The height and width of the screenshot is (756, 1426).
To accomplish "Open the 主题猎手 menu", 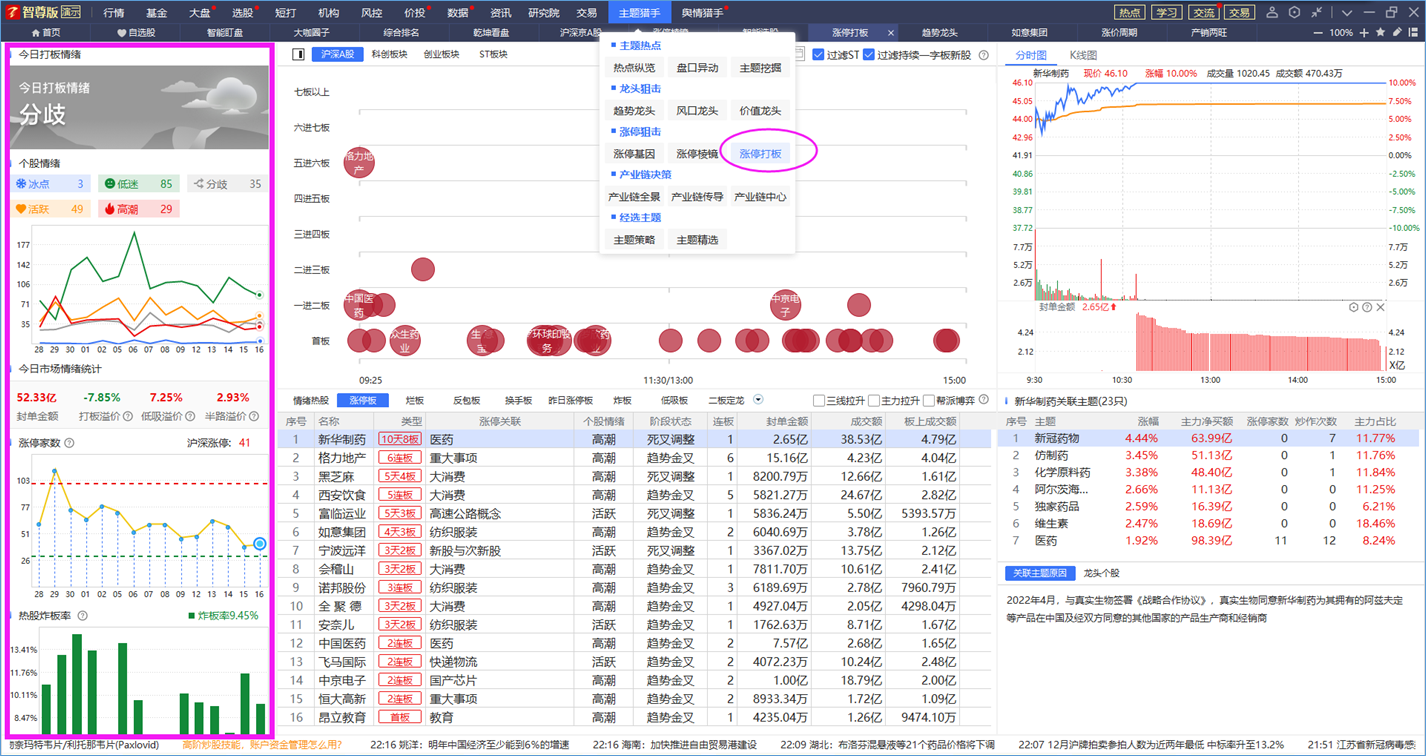I will click(639, 13).
